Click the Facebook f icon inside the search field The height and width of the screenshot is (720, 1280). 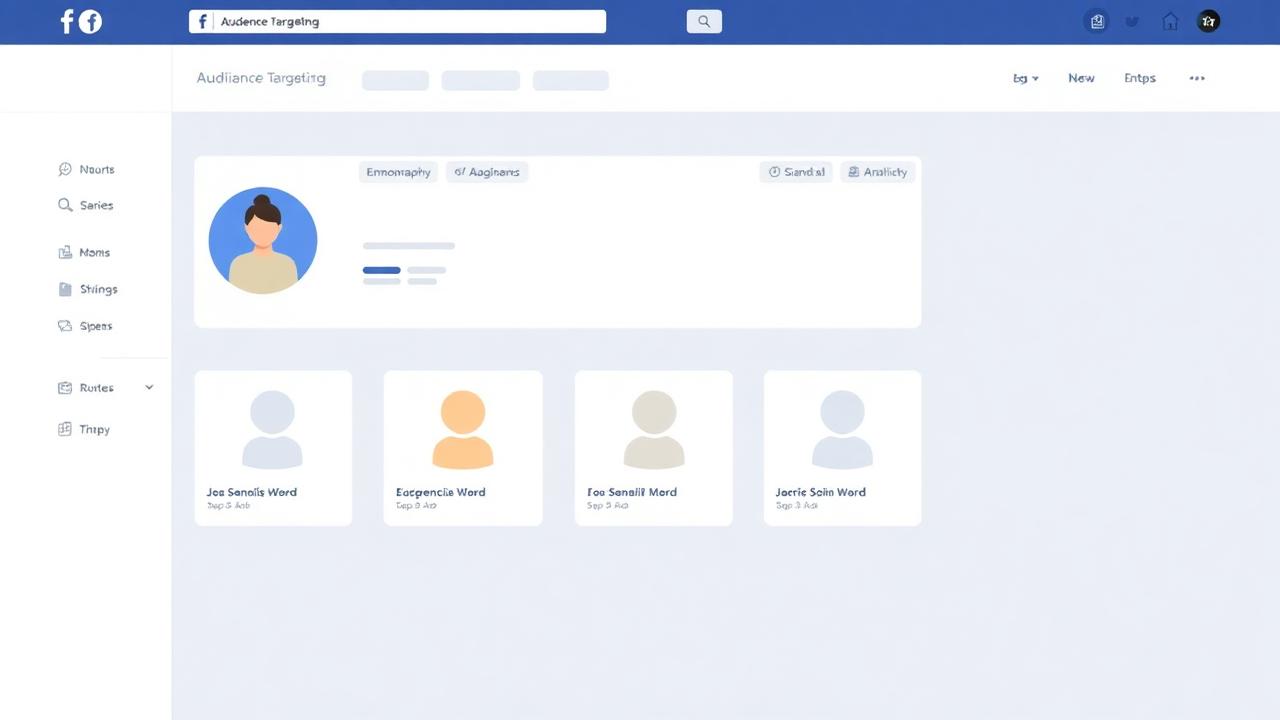[x=203, y=21]
